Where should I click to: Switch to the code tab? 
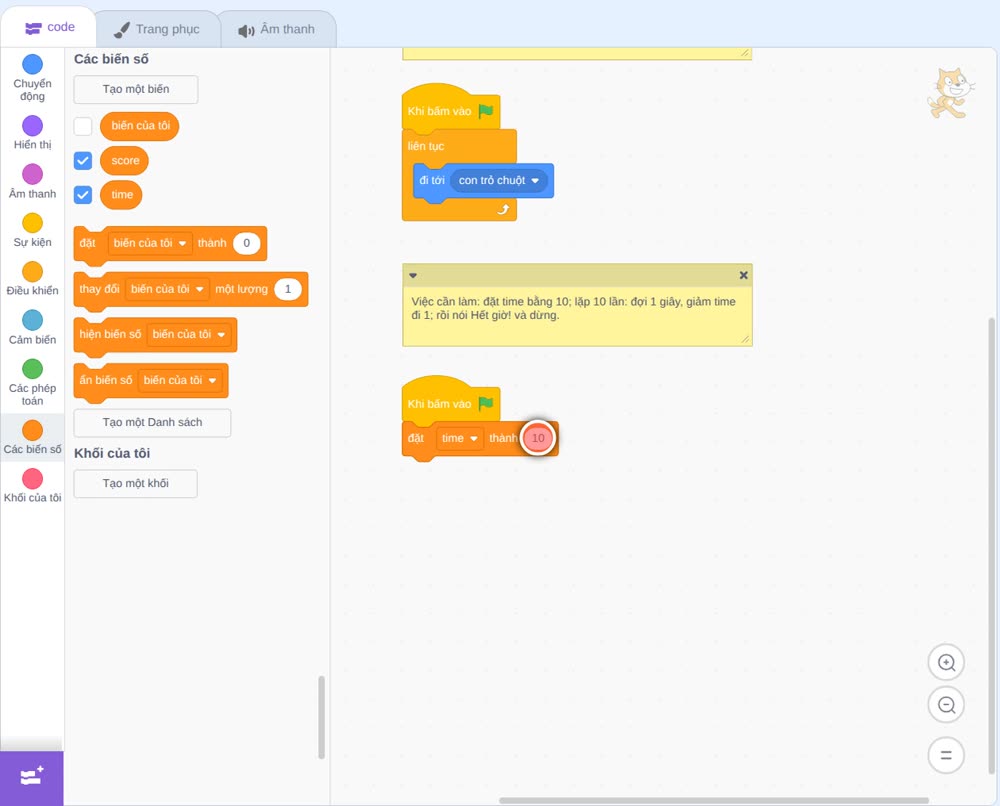[x=49, y=27]
